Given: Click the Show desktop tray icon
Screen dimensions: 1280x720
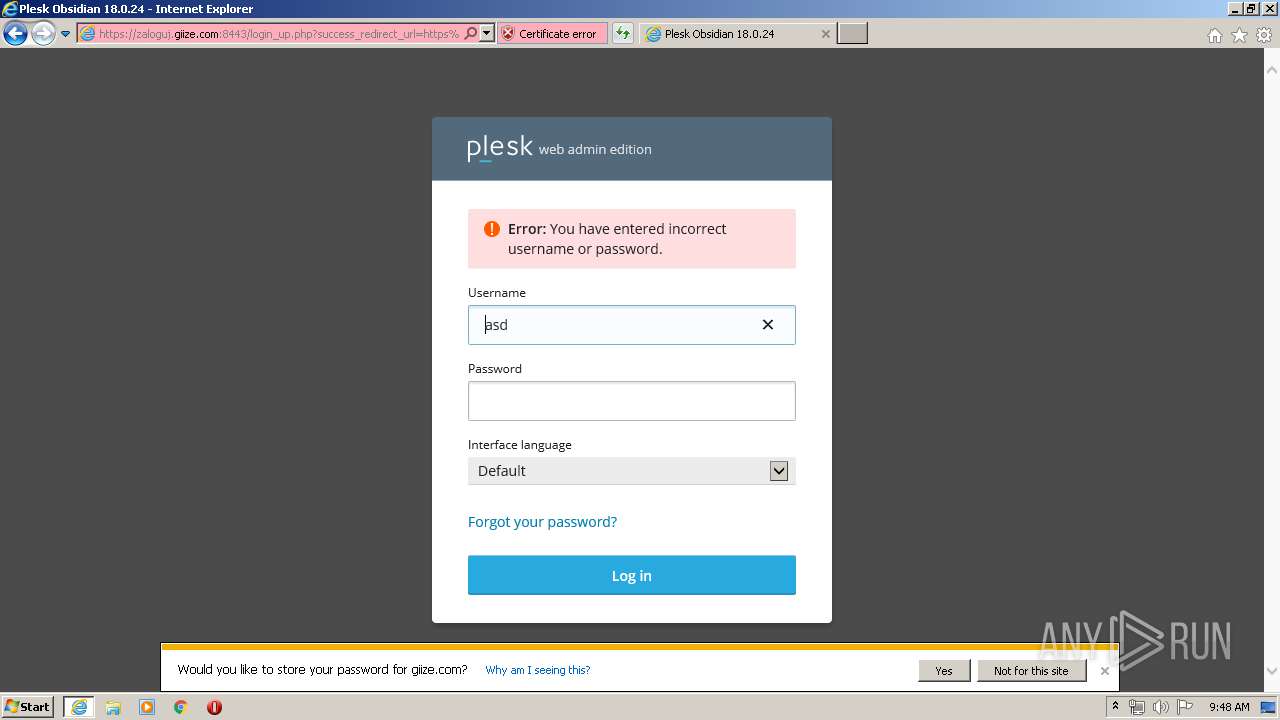Looking at the screenshot, I should [1269, 707].
